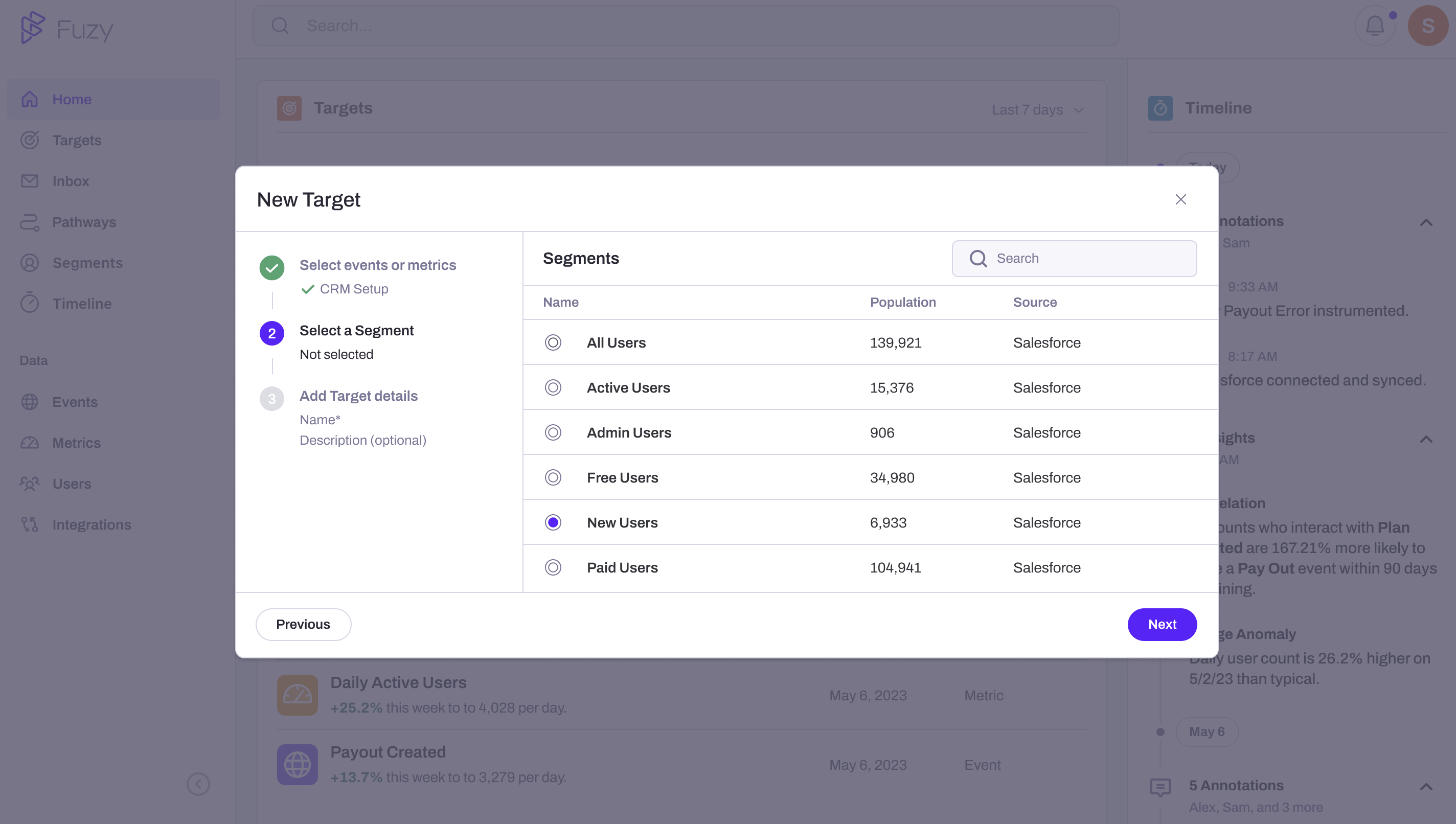1456x824 pixels.
Task: Click the Next button to proceed
Action: pos(1162,624)
